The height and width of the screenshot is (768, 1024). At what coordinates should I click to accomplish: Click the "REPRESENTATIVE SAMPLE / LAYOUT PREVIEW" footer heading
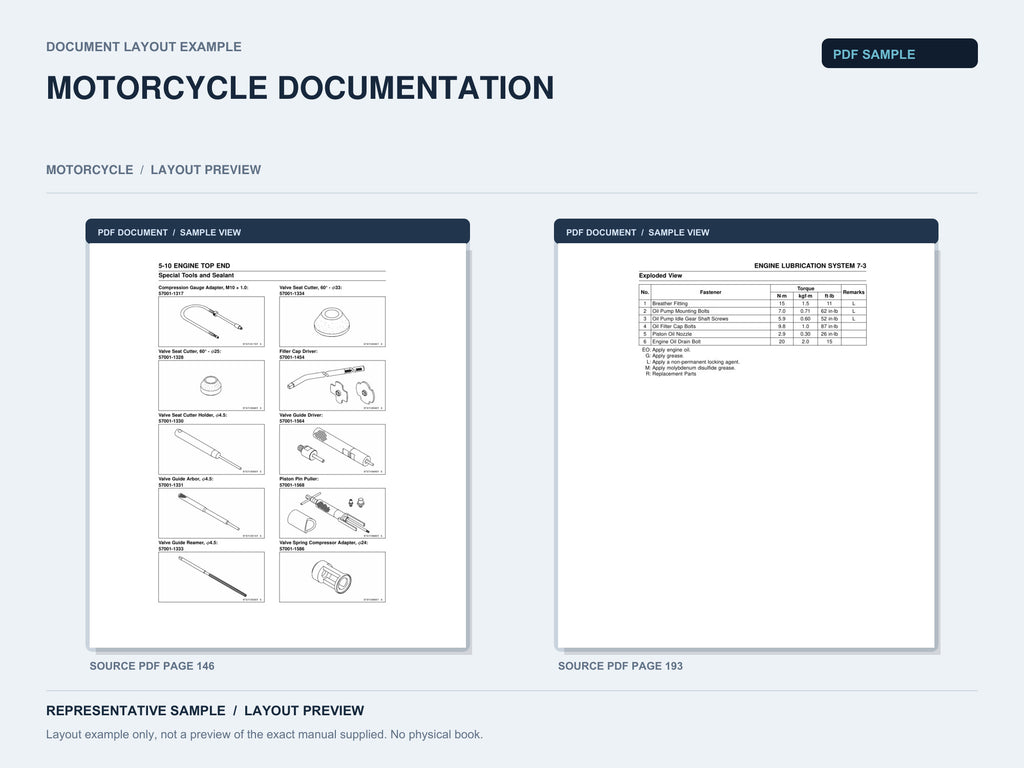[x=205, y=711]
